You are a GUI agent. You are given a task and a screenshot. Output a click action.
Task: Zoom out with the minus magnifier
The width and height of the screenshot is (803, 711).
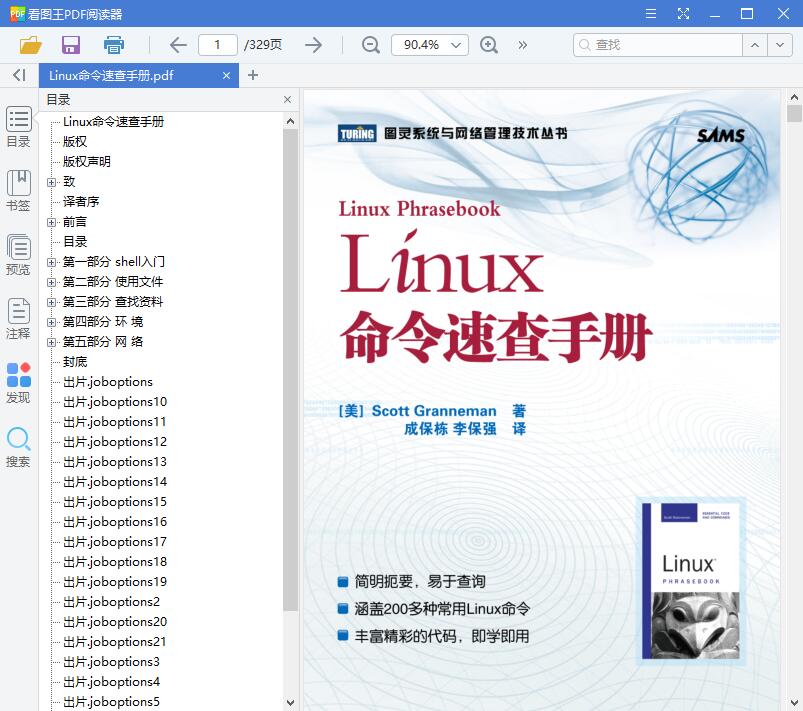[x=370, y=45]
